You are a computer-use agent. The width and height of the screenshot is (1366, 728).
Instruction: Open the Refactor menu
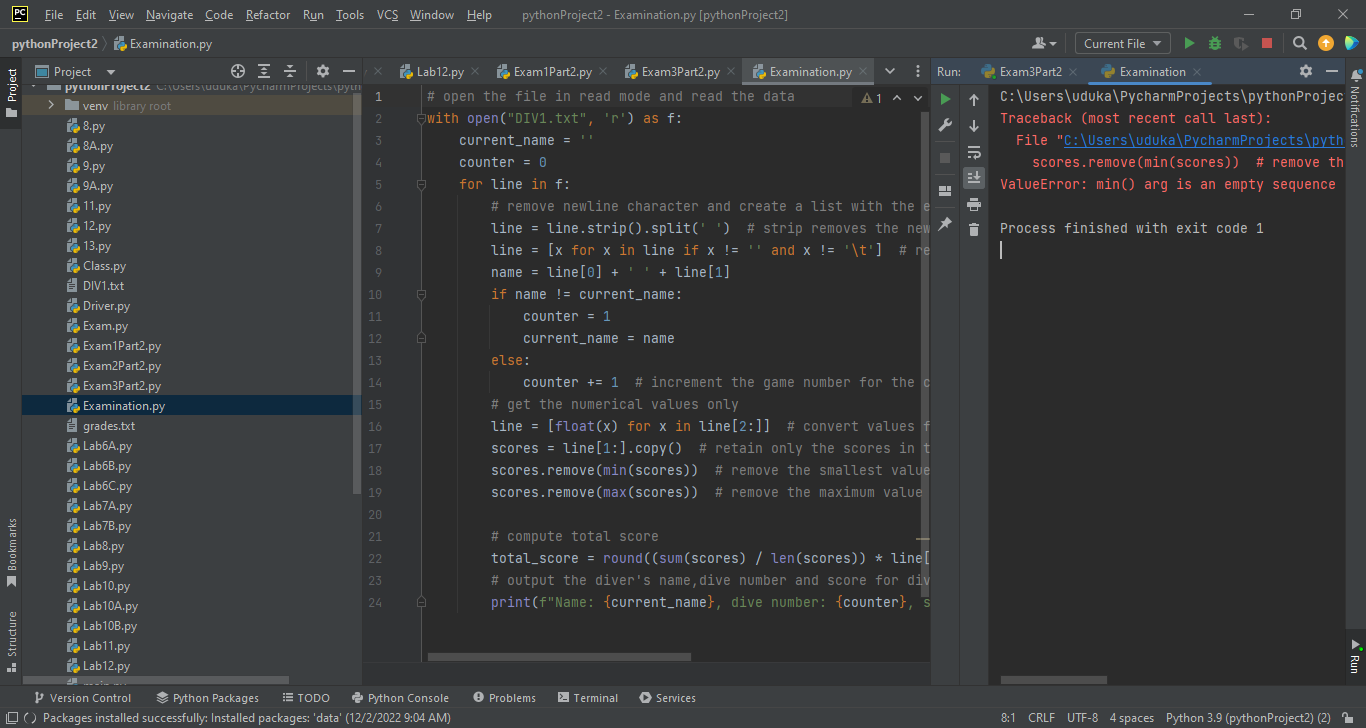268,15
